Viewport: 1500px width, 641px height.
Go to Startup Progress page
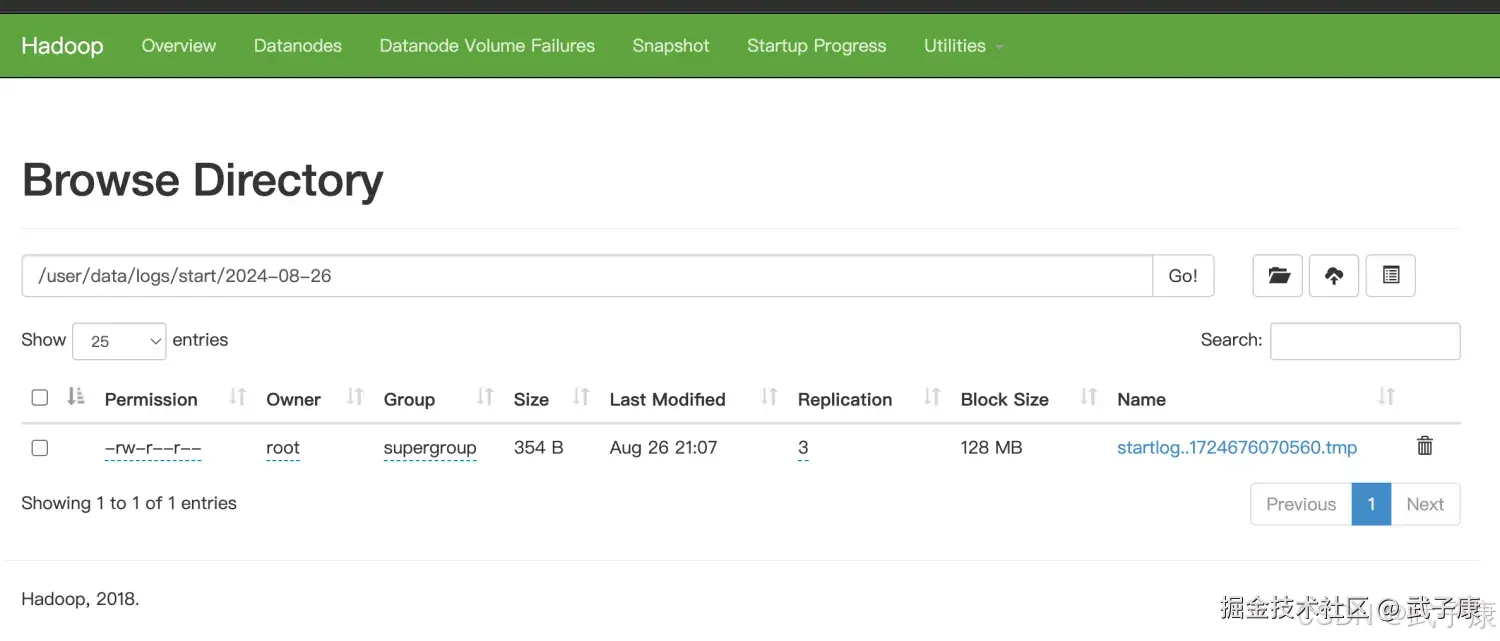click(x=816, y=46)
